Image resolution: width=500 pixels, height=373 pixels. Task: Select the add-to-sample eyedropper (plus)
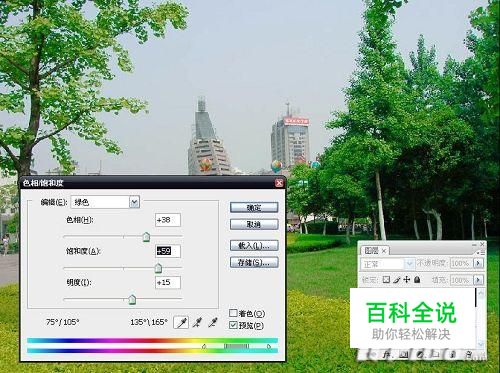click(198, 322)
